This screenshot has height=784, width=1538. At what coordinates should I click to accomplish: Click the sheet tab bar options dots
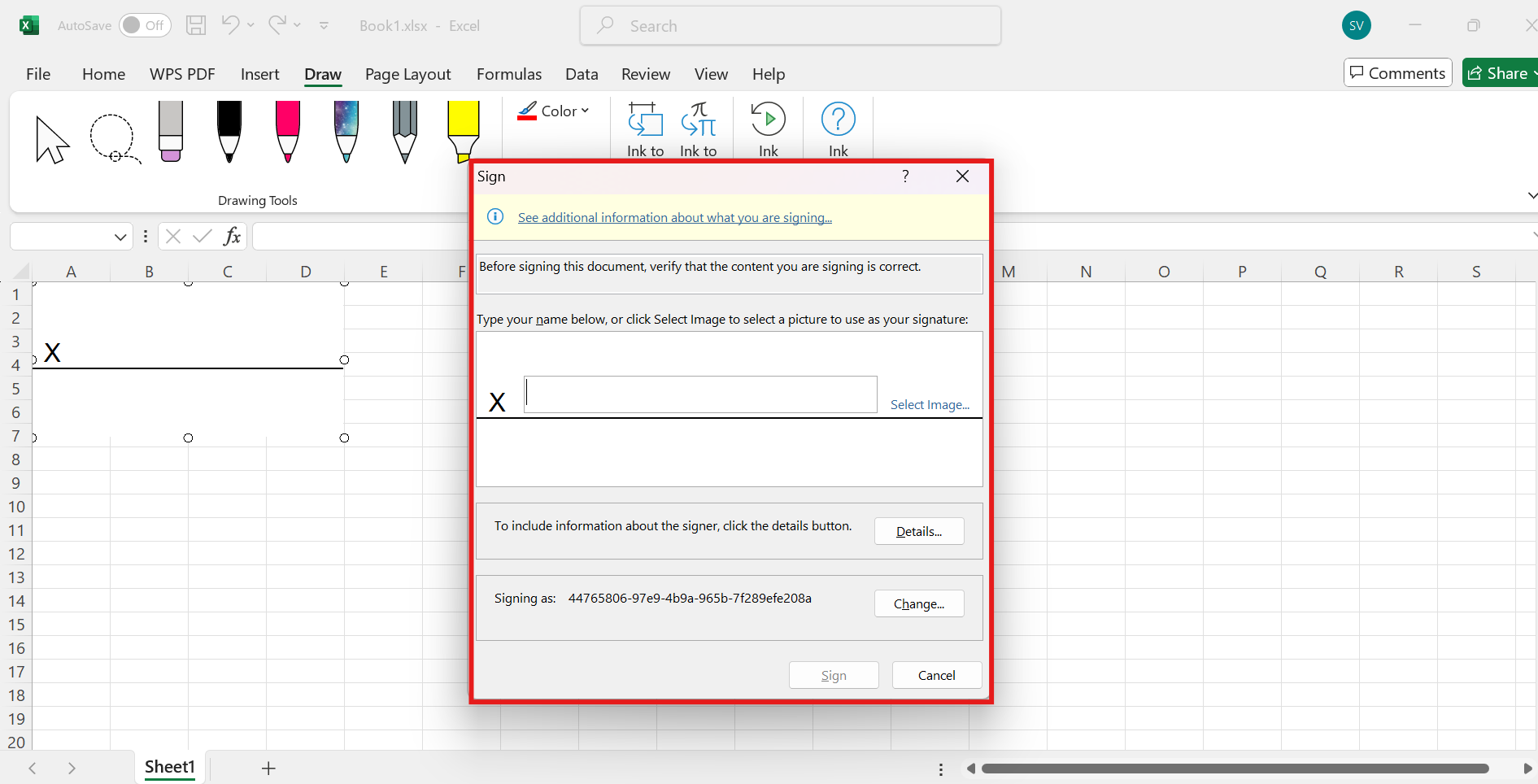(941, 769)
